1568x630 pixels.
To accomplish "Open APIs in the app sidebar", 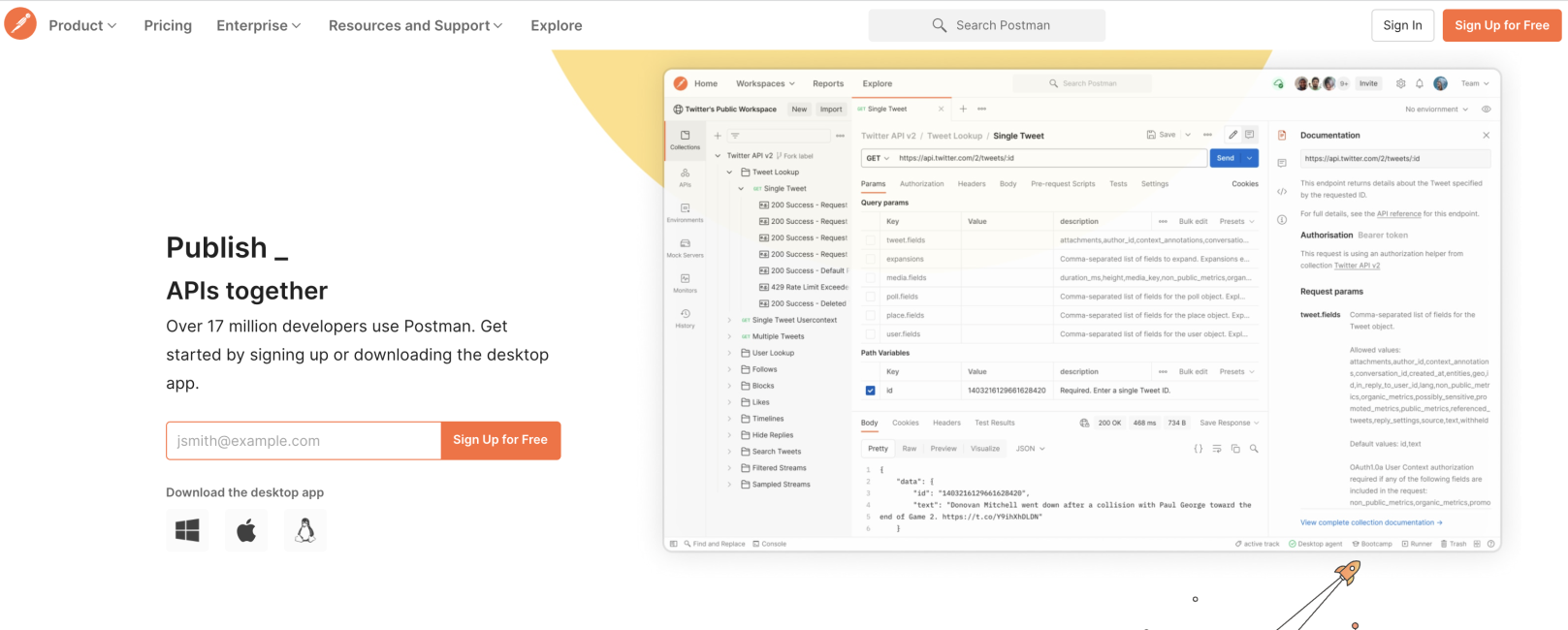I will click(x=685, y=176).
